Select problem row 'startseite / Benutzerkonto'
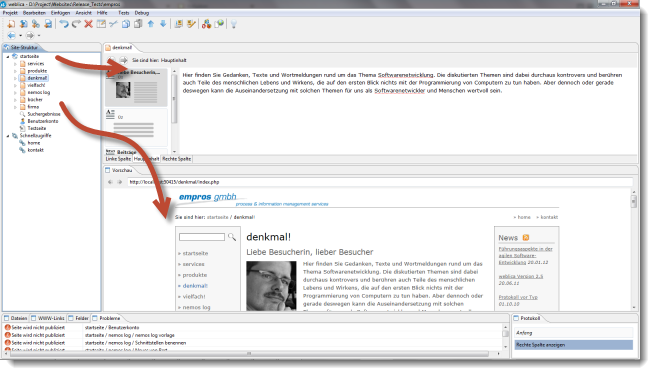This screenshot has width=655, height=375. [x=253, y=328]
